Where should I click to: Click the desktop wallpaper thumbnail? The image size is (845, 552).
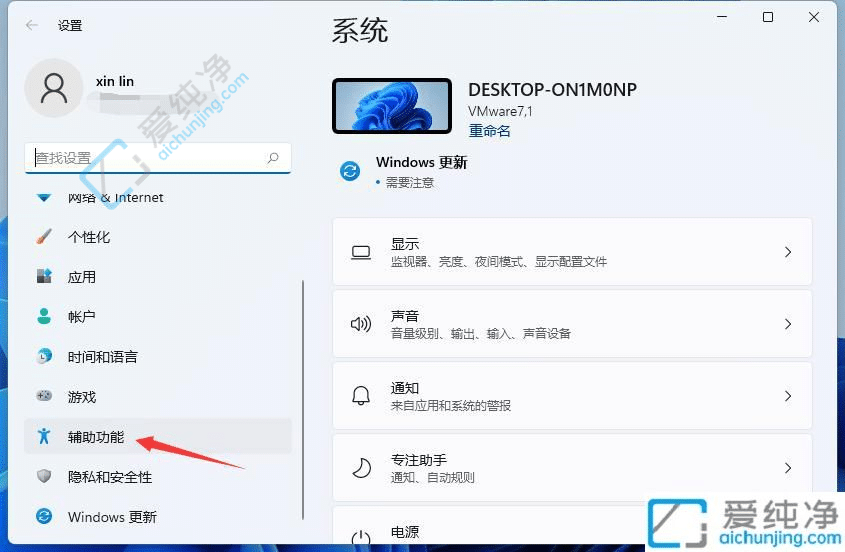point(392,106)
